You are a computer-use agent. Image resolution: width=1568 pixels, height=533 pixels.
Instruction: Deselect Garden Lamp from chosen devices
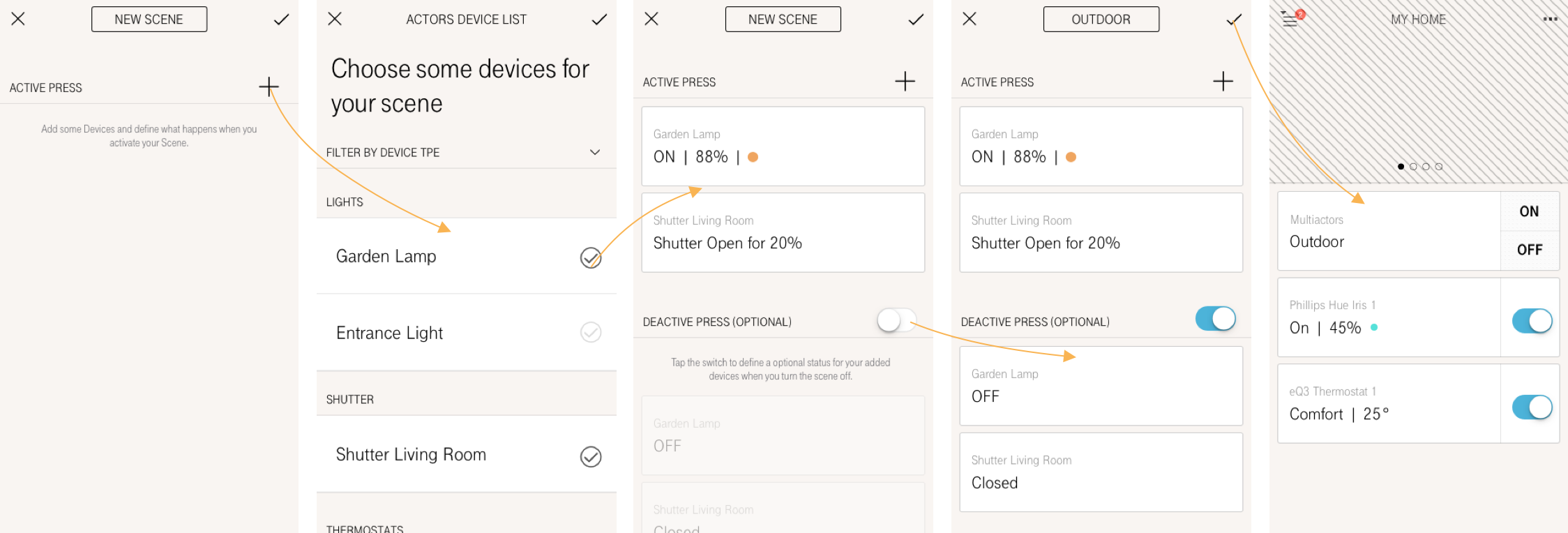[591, 258]
